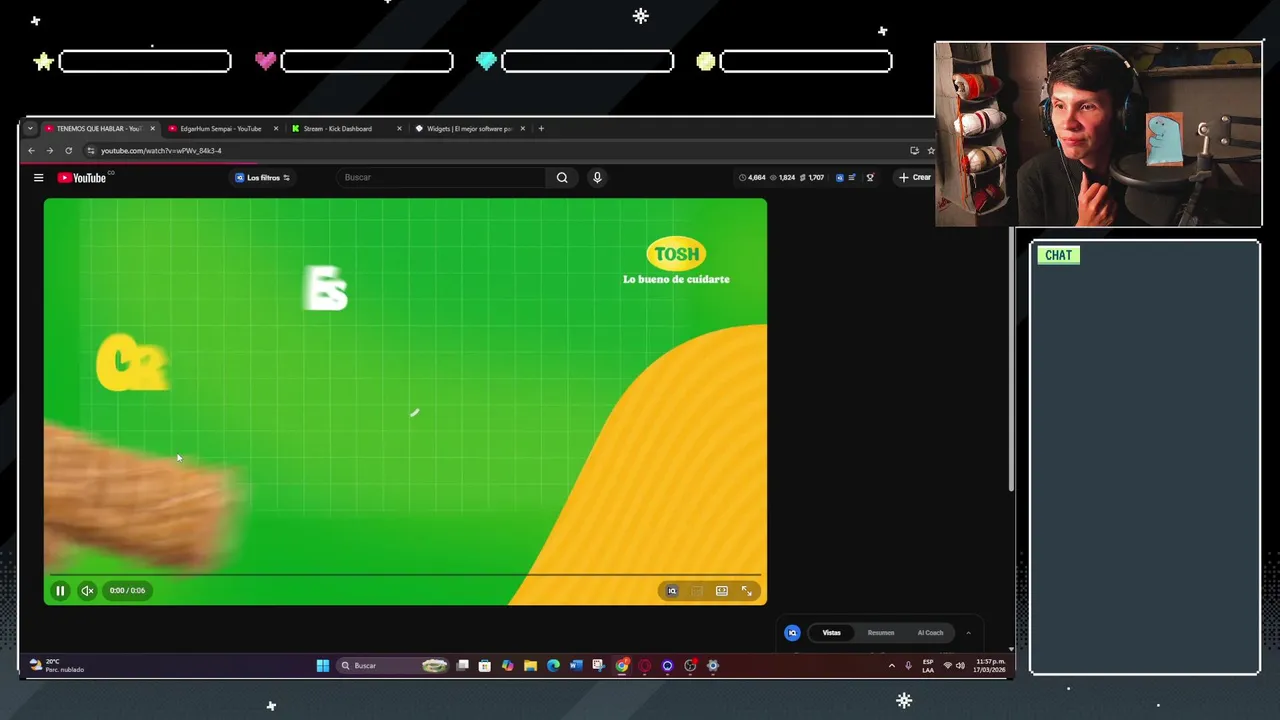The height and width of the screenshot is (720, 1280).
Task: Show hidden system tray icons
Action: coord(892,666)
